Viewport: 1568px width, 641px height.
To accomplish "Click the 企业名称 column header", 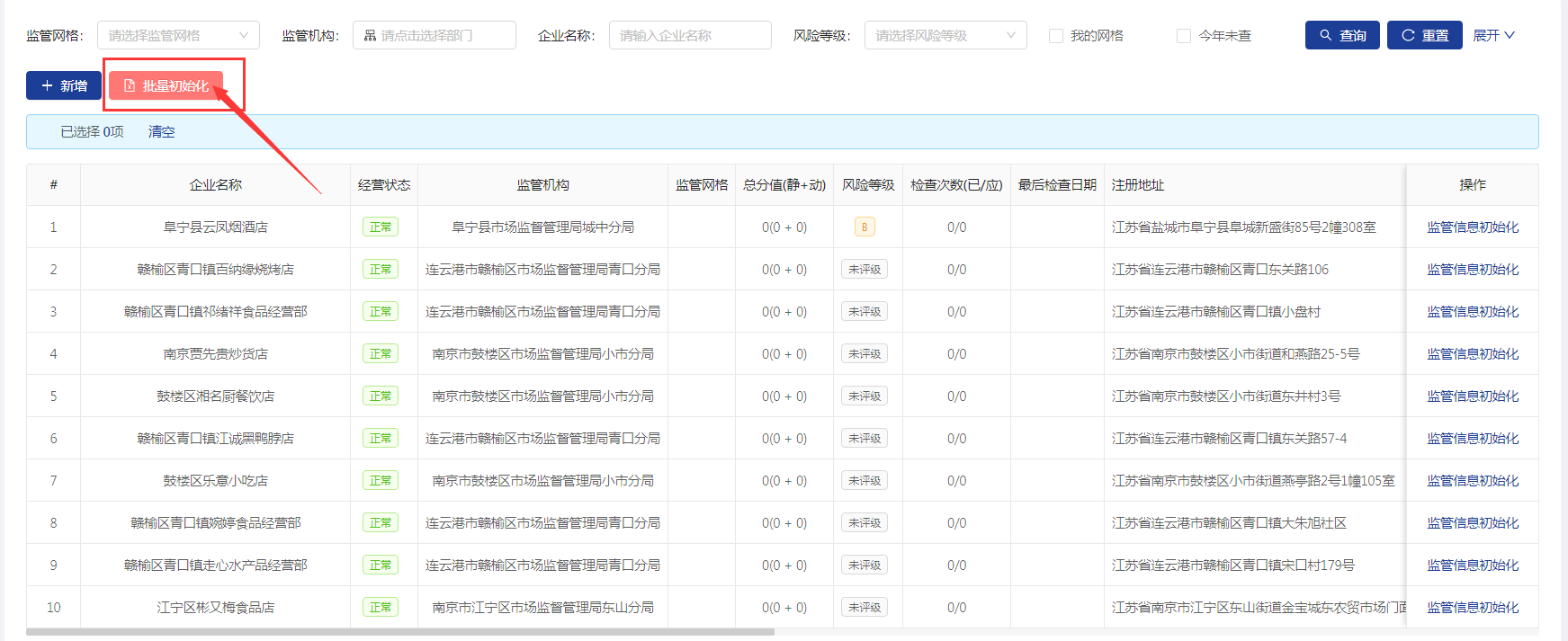I will click(215, 185).
